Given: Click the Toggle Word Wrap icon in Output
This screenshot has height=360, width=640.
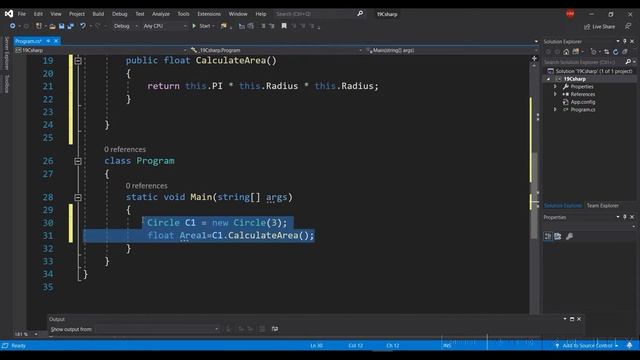Looking at the screenshot, I should pyautogui.click(x=275, y=329).
